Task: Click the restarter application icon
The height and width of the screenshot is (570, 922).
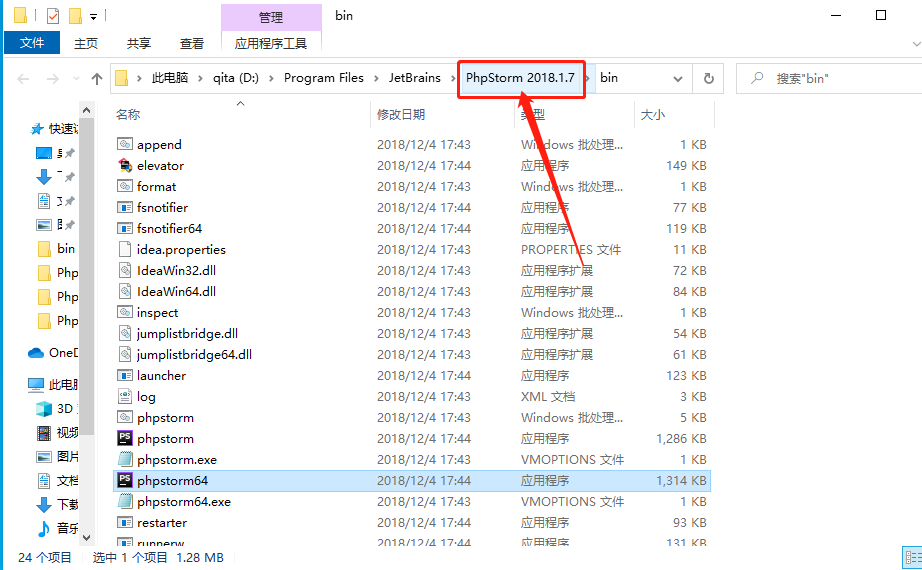Action: (x=125, y=522)
